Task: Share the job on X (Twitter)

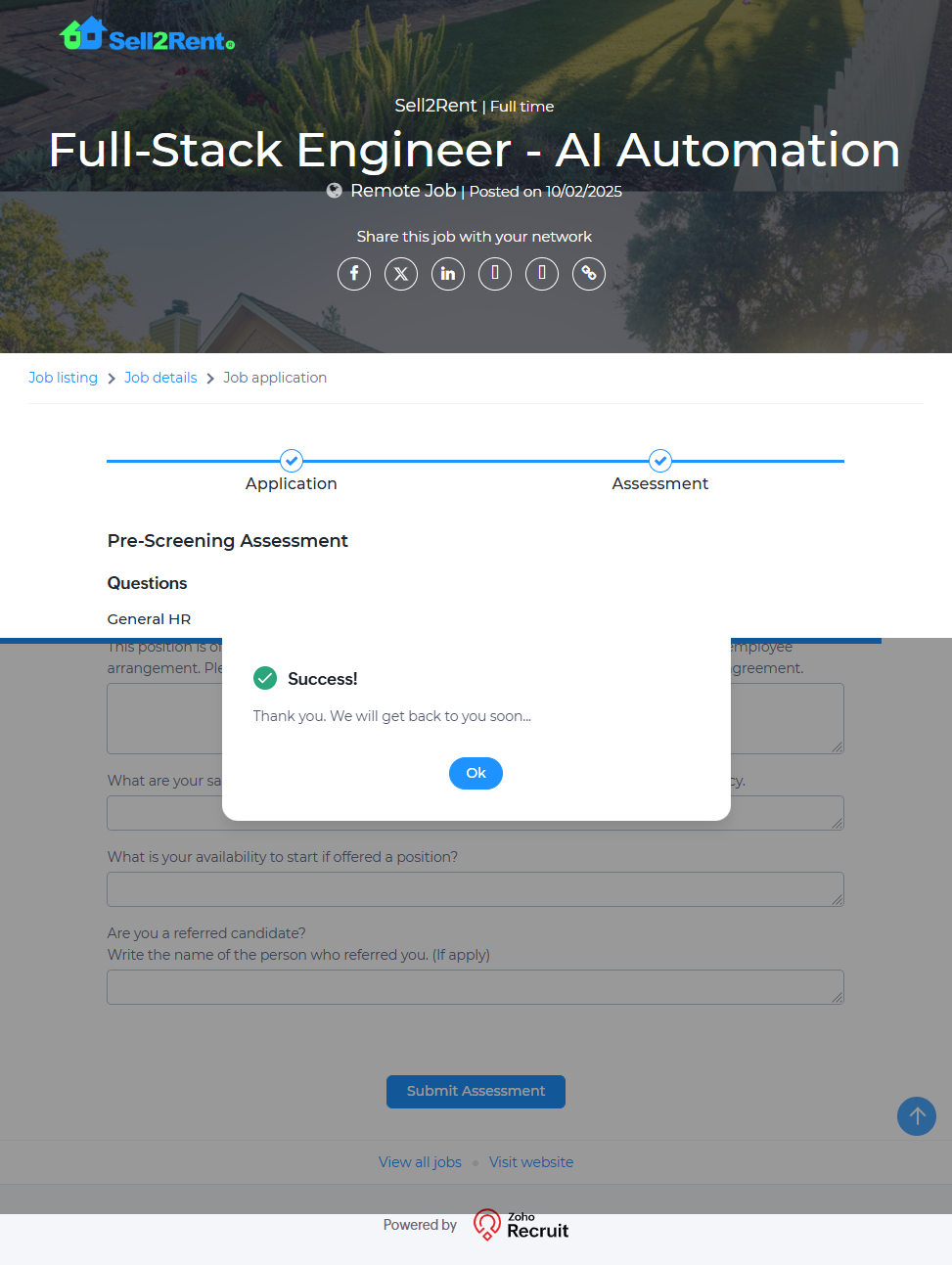Action: (401, 274)
